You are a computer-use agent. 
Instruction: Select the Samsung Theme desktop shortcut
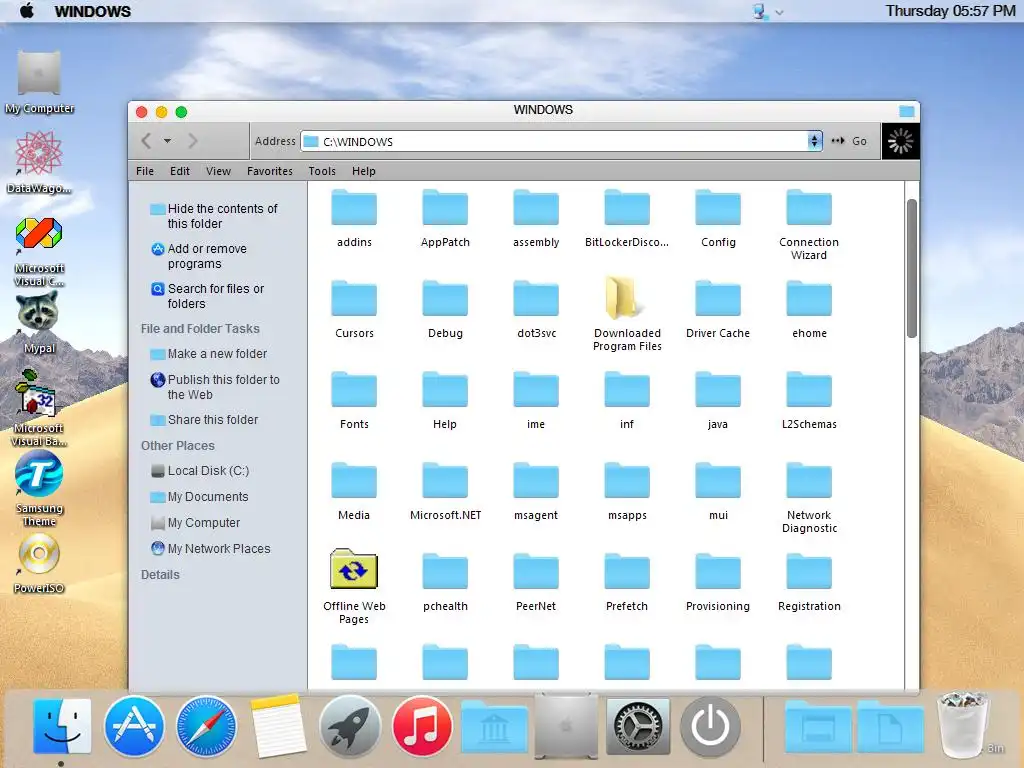(x=39, y=490)
